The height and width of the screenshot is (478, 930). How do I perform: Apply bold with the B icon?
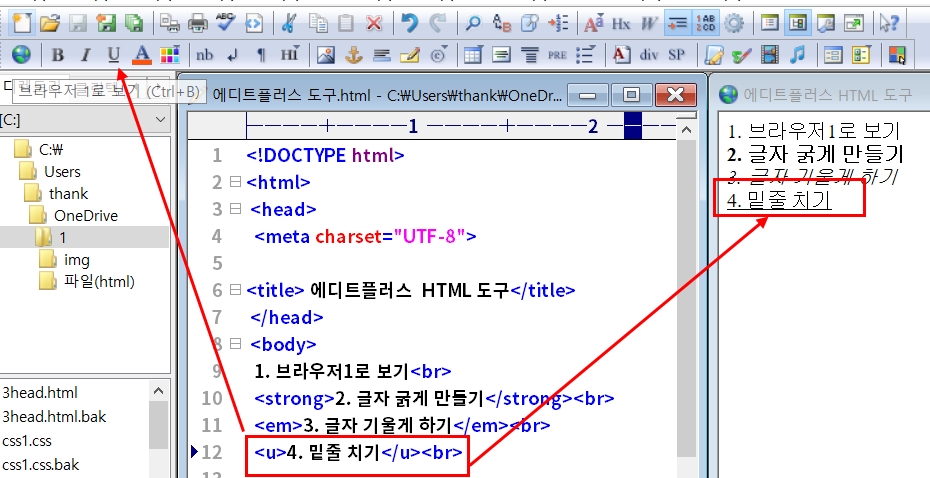point(58,55)
